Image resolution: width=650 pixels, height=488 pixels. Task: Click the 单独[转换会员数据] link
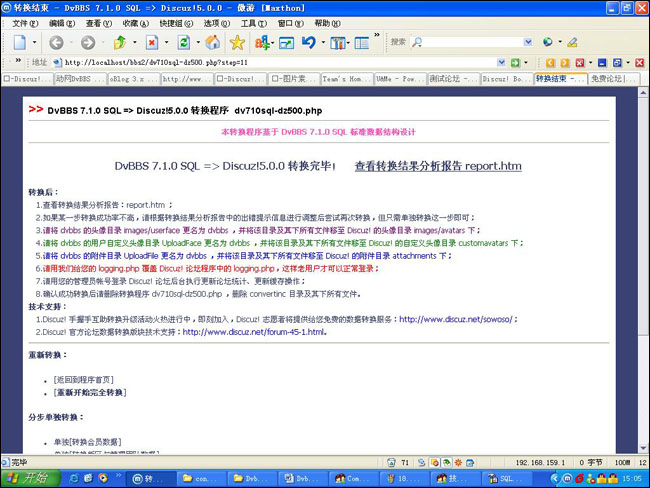pyautogui.click(x=87, y=442)
